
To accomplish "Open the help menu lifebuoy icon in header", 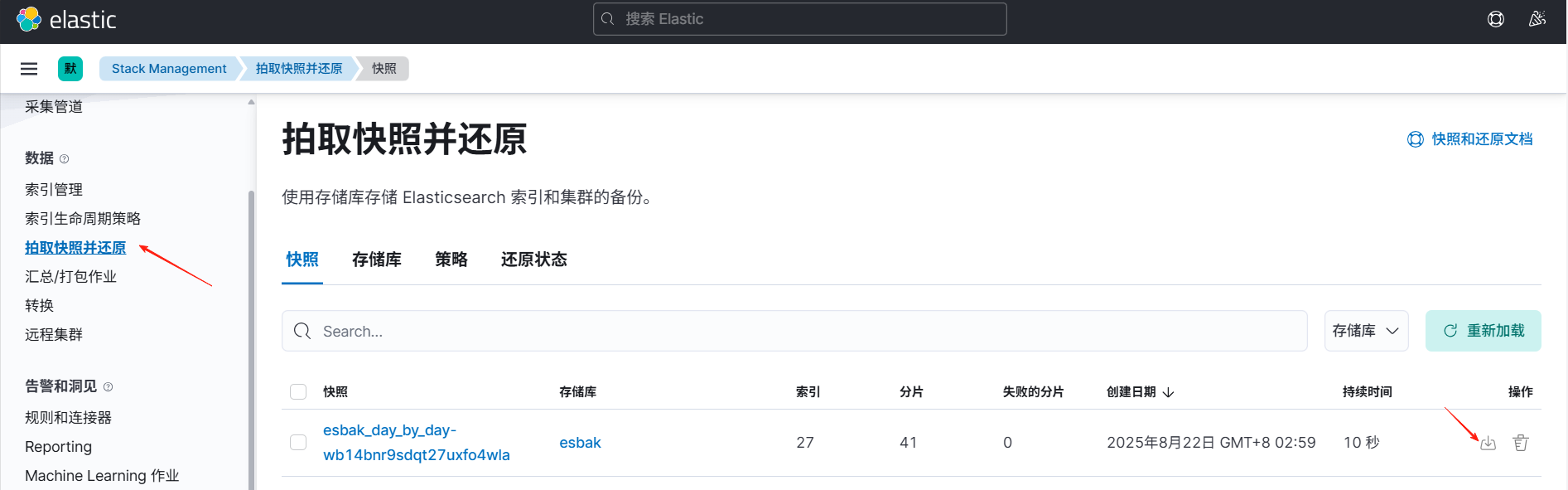I will 1496,19.
